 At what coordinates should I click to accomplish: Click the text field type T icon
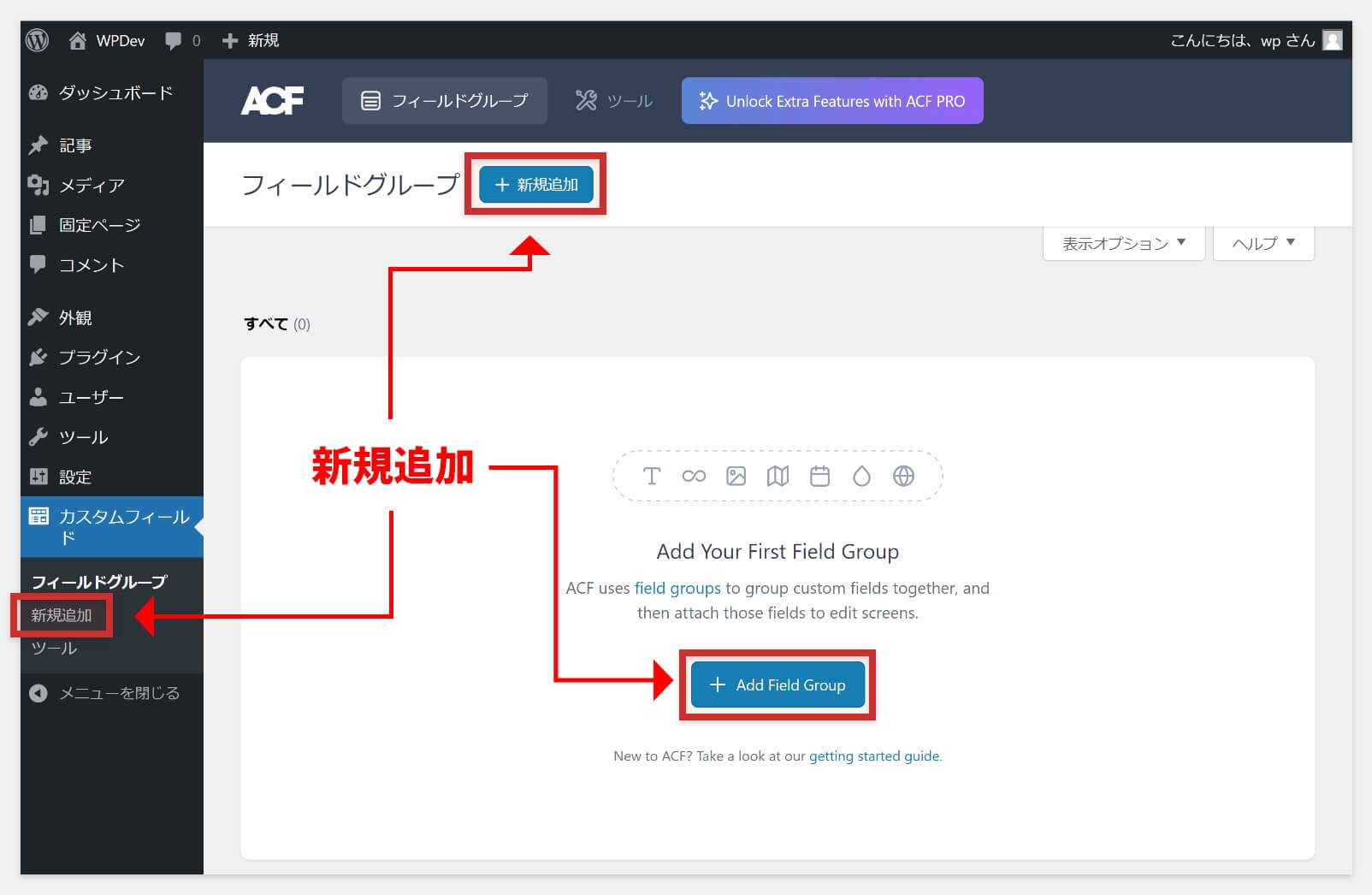[x=652, y=476]
